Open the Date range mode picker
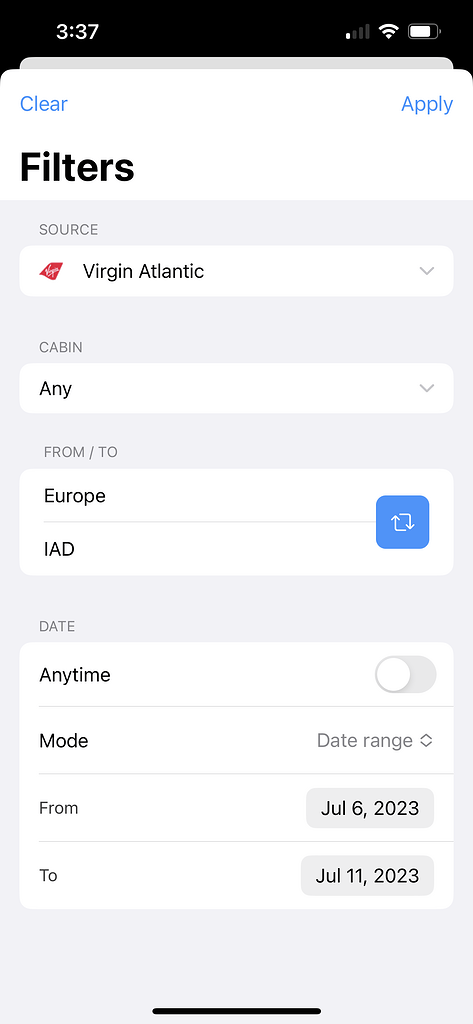This screenshot has width=473, height=1024. click(375, 740)
